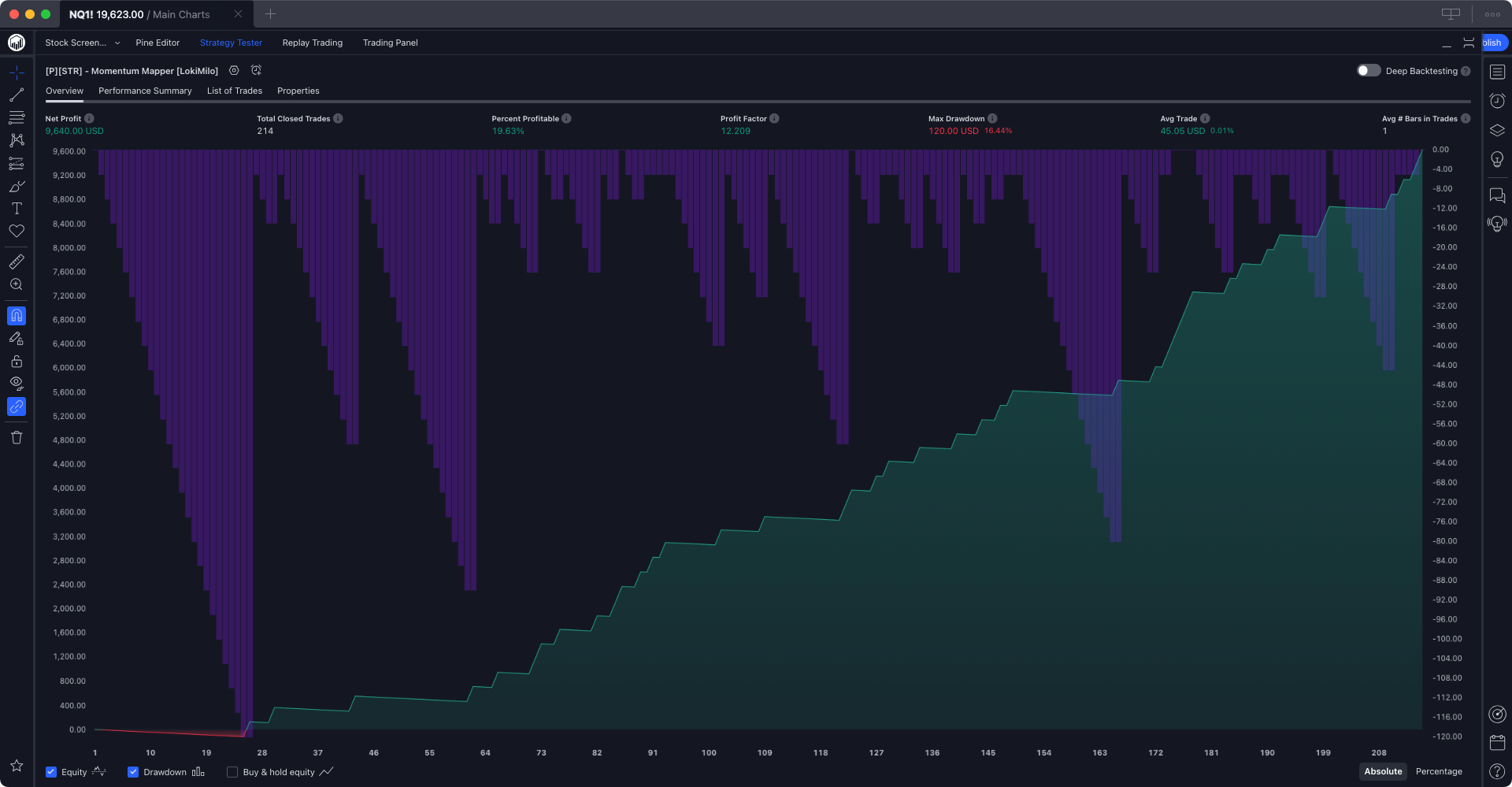Toggle the drawings sync link icon
1512x787 pixels.
pos(17,406)
